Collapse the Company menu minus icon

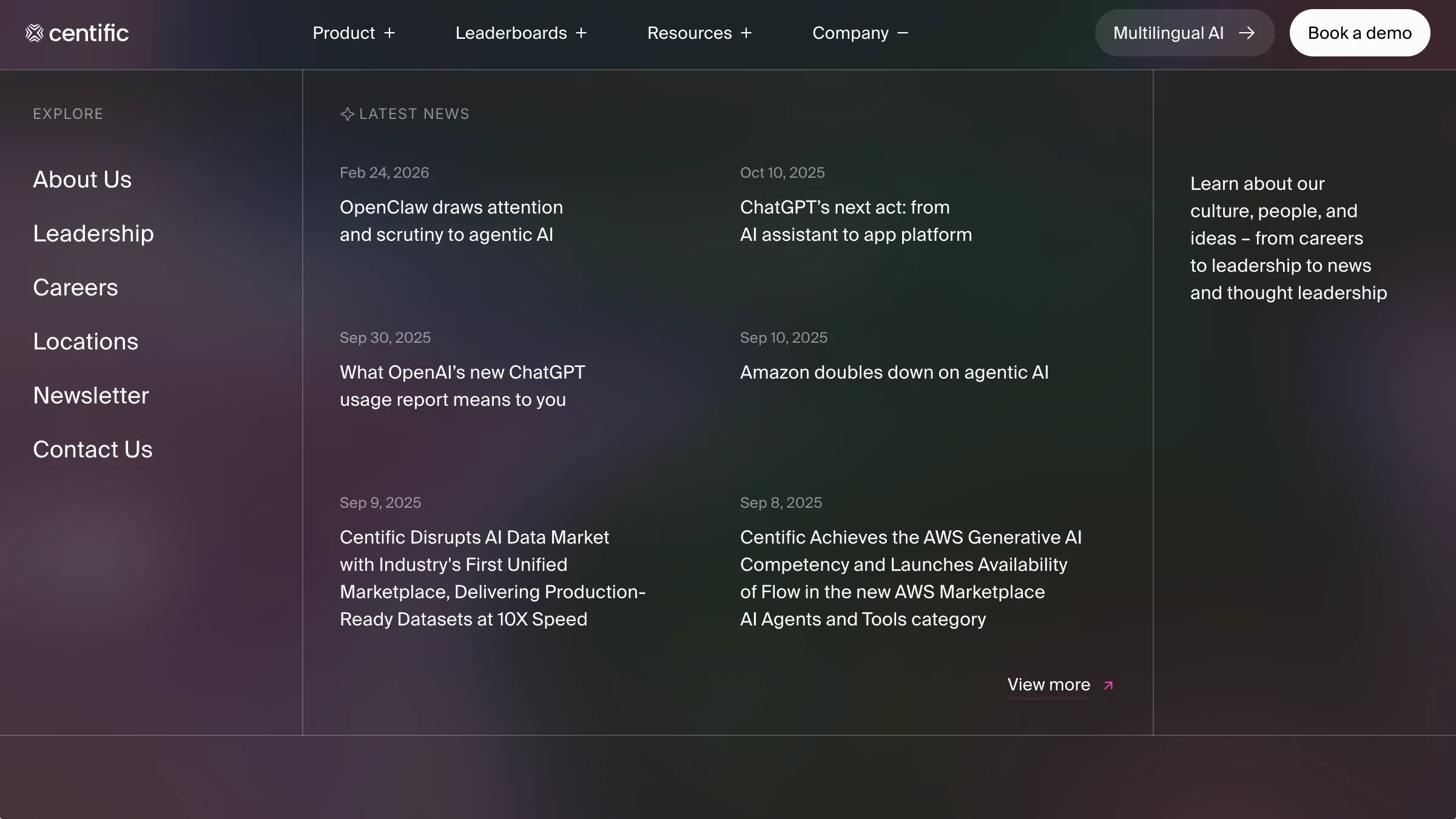[x=903, y=33]
